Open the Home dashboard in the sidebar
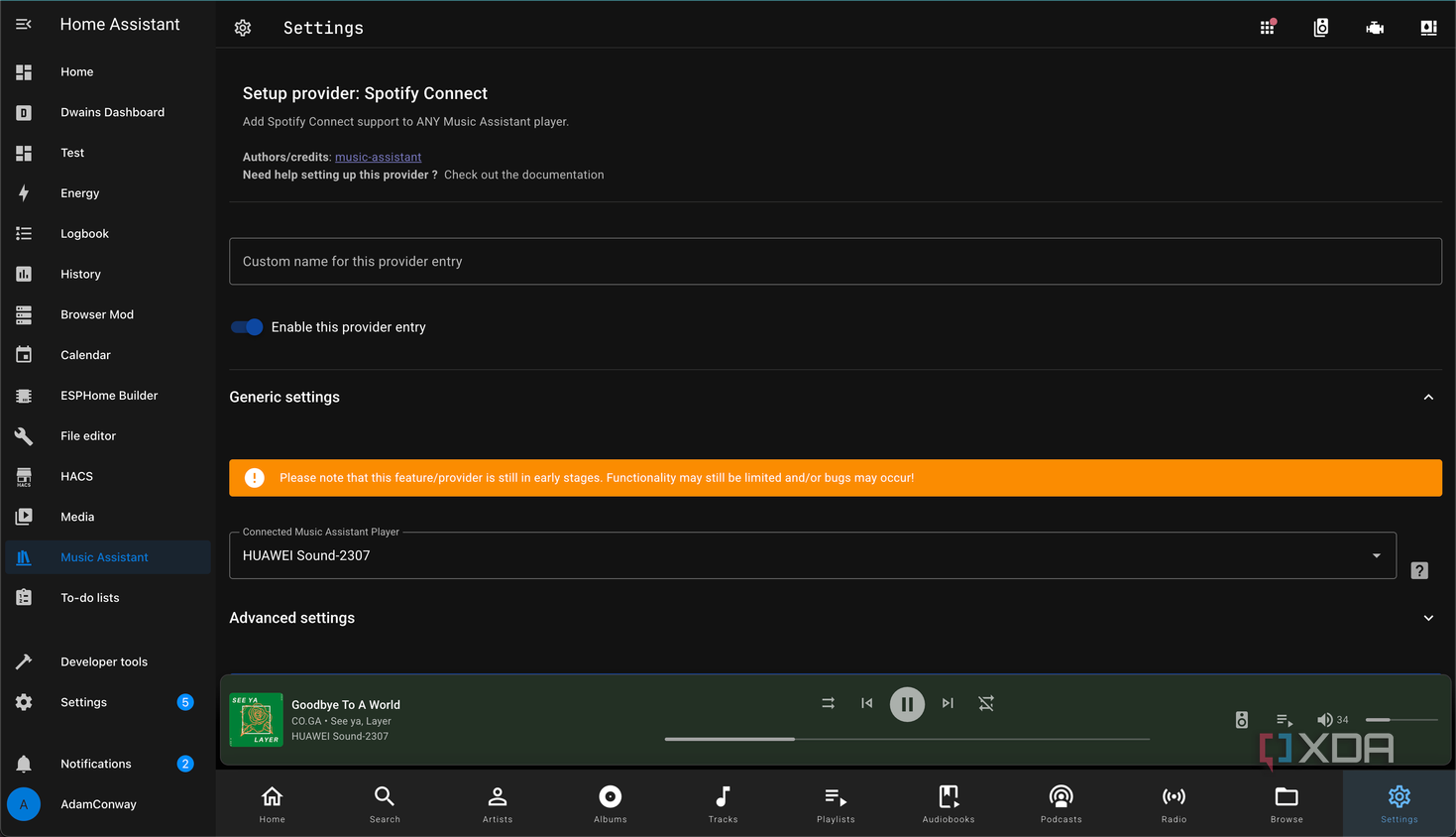Image resolution: width=1456 pixels, height=837 pixels. coord(108,71)
